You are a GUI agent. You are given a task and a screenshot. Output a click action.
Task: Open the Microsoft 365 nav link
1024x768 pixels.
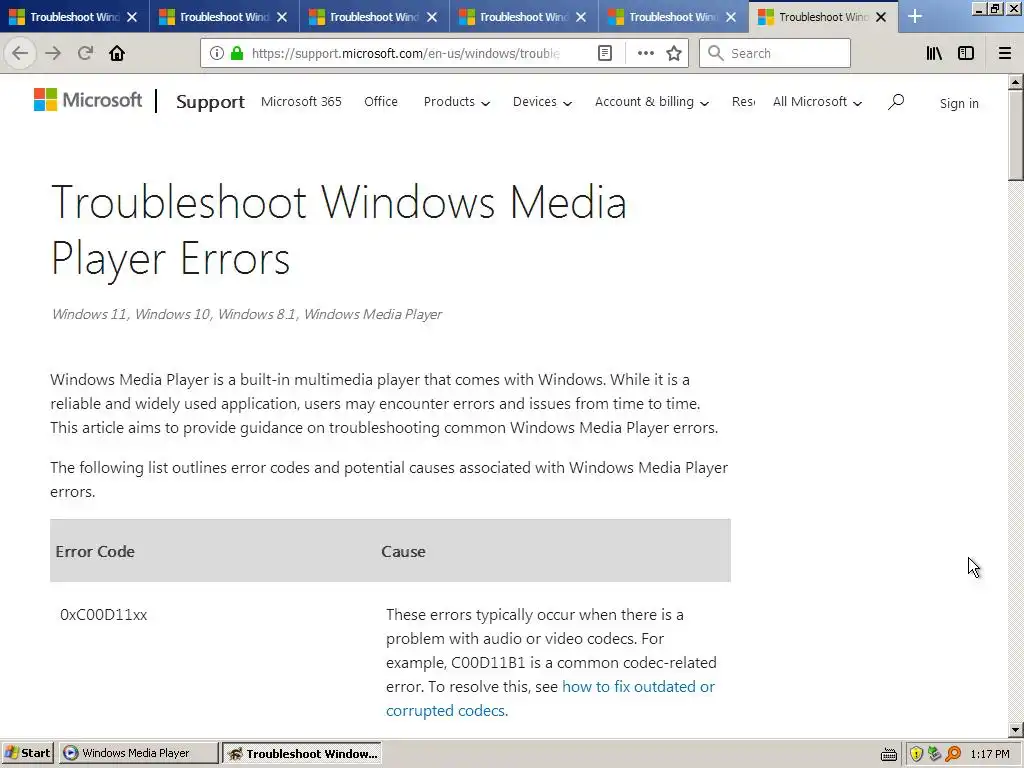point(301,102)
